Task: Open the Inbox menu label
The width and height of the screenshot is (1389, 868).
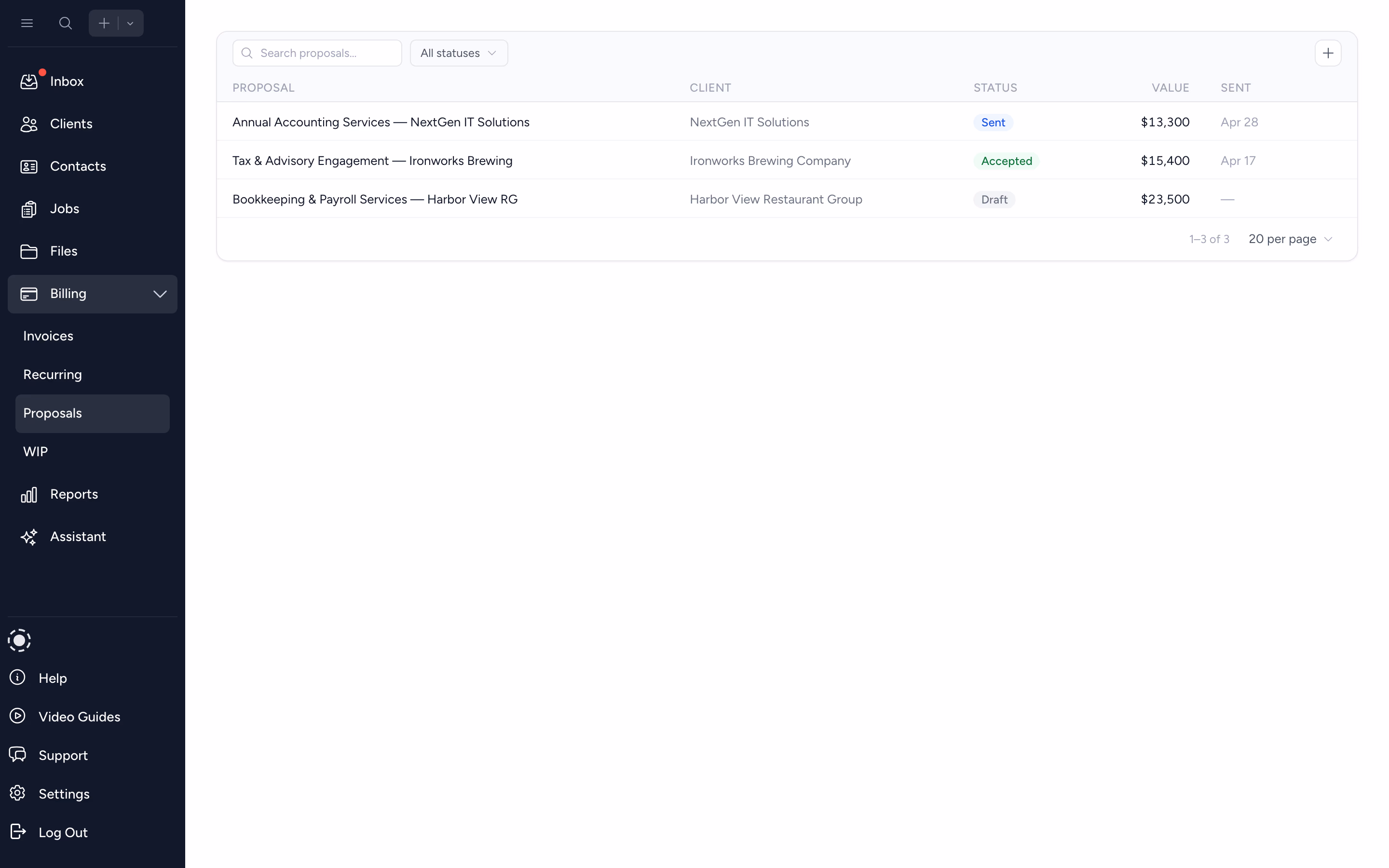Action: pyautogui.click(x=67, y=81)
